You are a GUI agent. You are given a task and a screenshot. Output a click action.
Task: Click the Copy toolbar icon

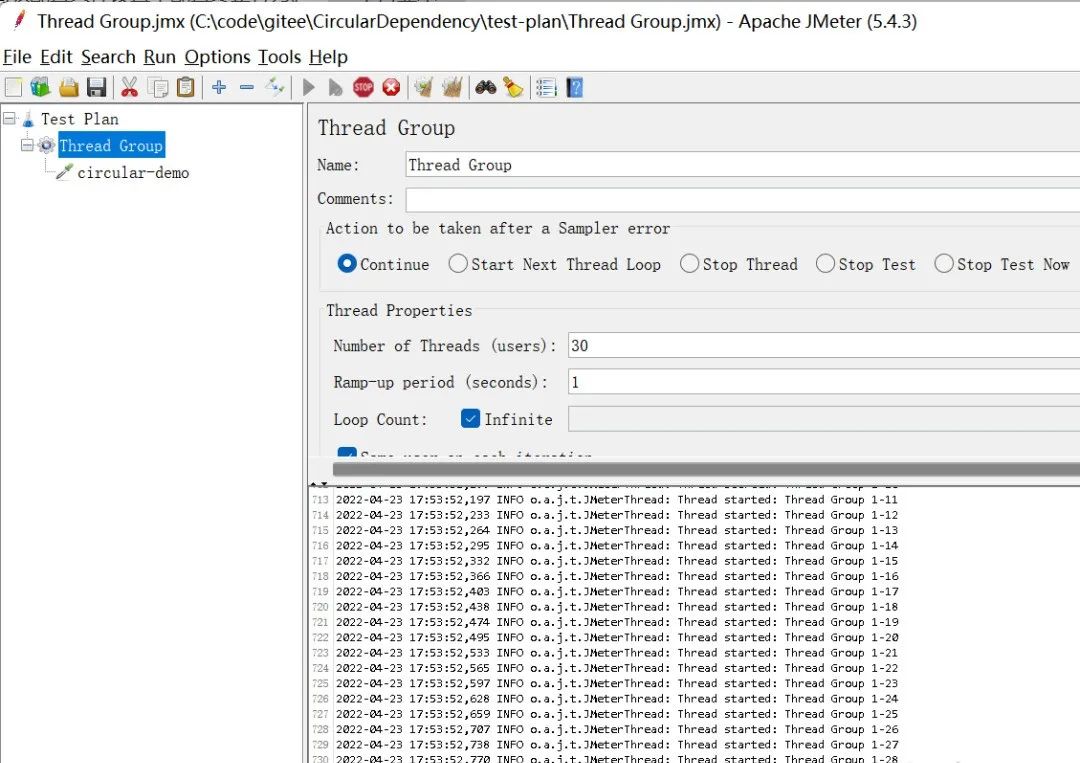pos(158,87)
